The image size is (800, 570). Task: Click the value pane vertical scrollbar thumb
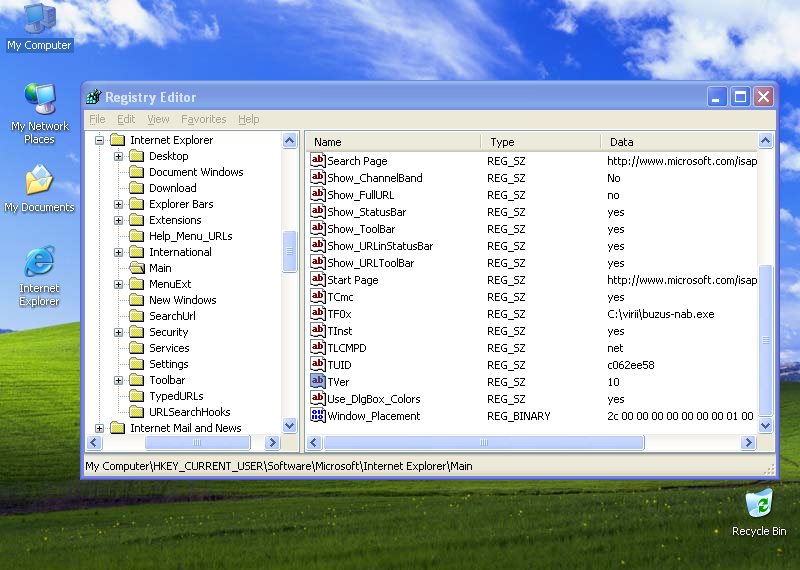pyautogui.click(x=765, y=340)
